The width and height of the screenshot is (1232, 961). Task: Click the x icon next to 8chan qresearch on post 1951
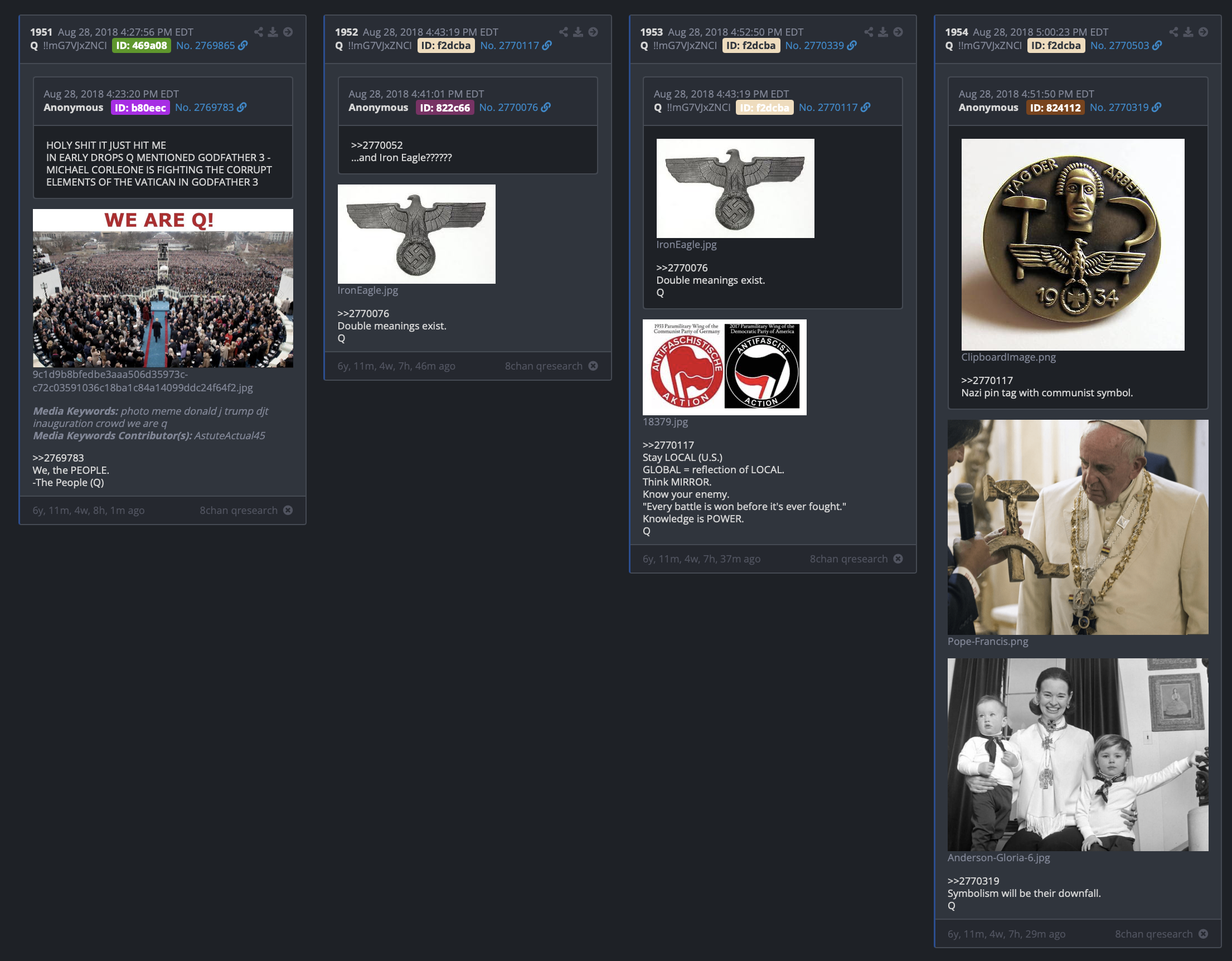(288, 511)
